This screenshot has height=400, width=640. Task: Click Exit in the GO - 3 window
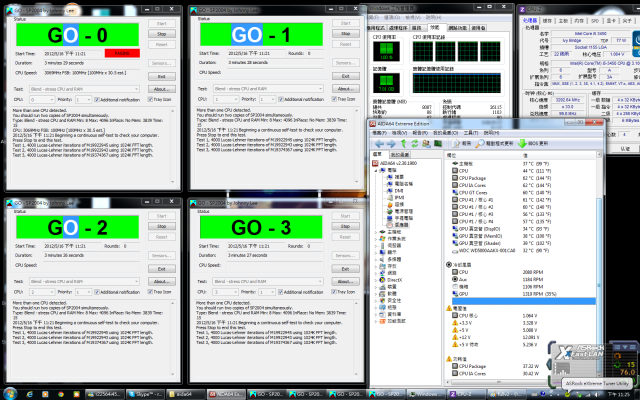click(345, 269)
